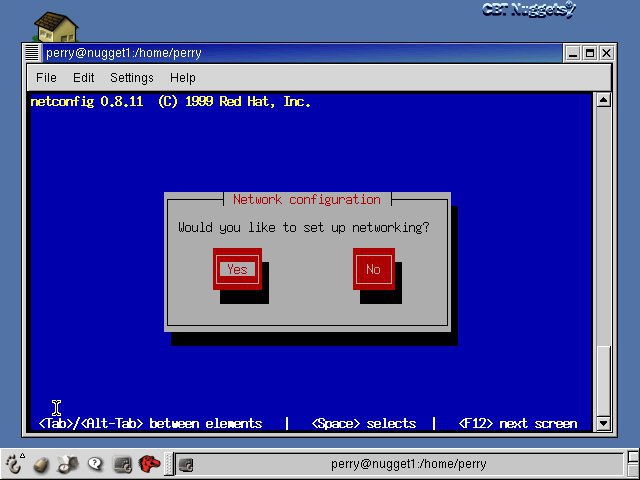Open the help question-mark speech bubble
Screen dimensions: 640x480
pyautogui.click(x=95, y=464)
